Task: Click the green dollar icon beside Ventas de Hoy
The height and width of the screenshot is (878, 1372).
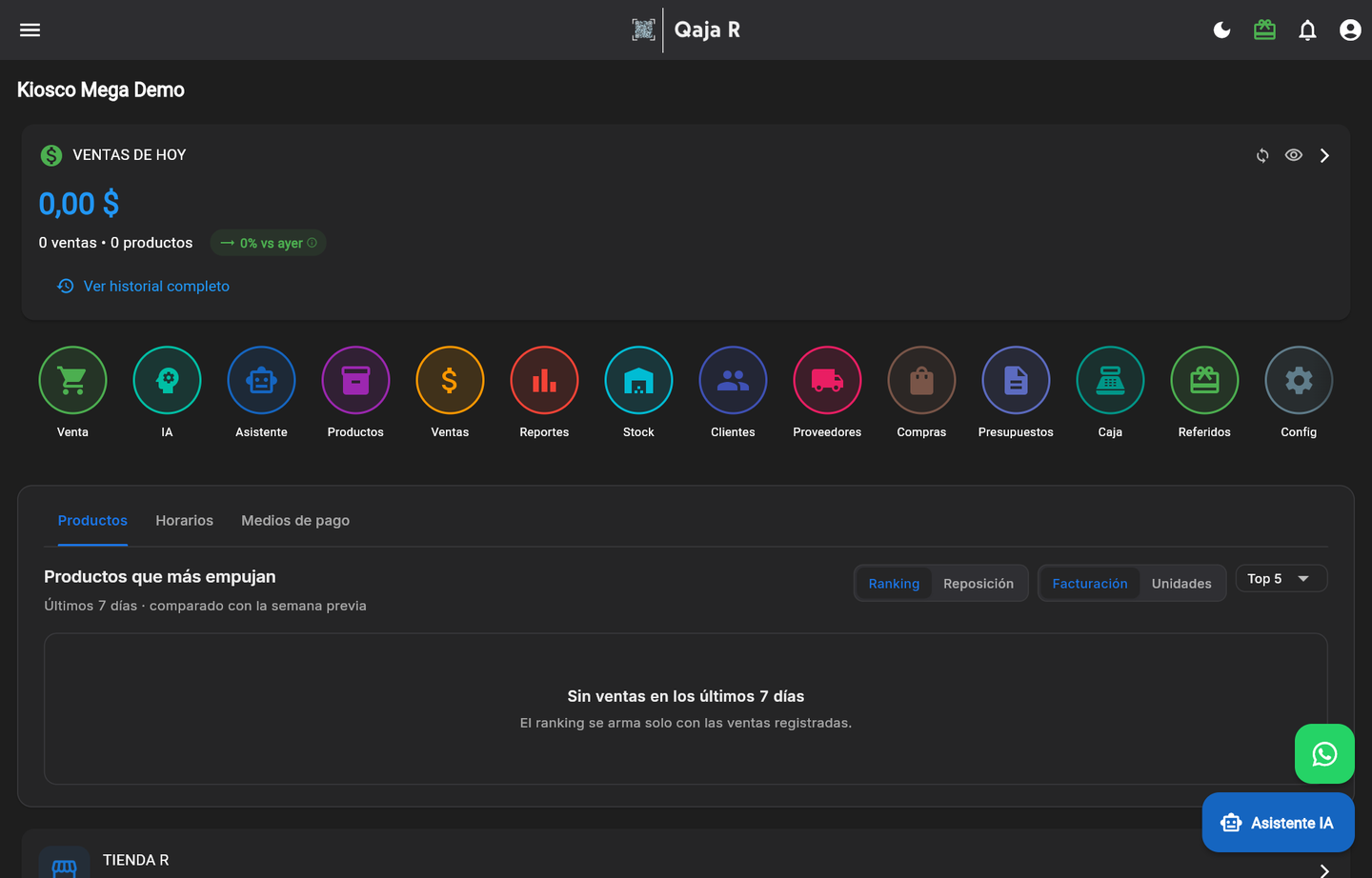Action: 51,155
